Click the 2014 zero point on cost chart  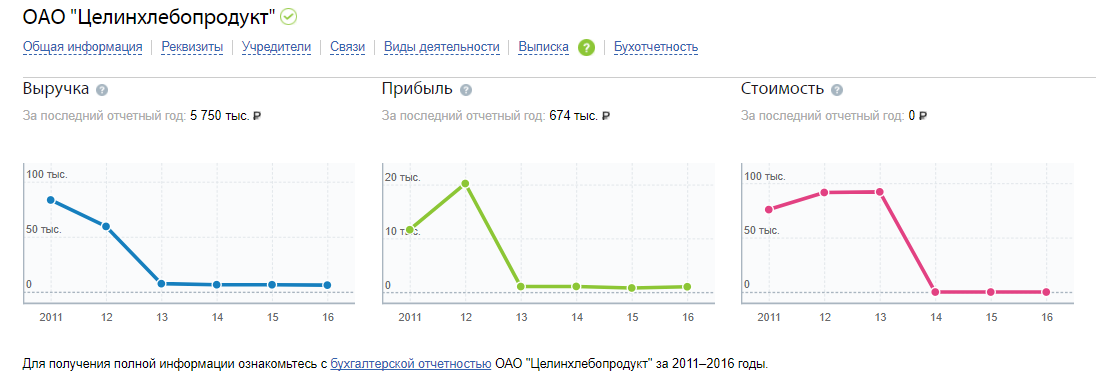(935, 292)
